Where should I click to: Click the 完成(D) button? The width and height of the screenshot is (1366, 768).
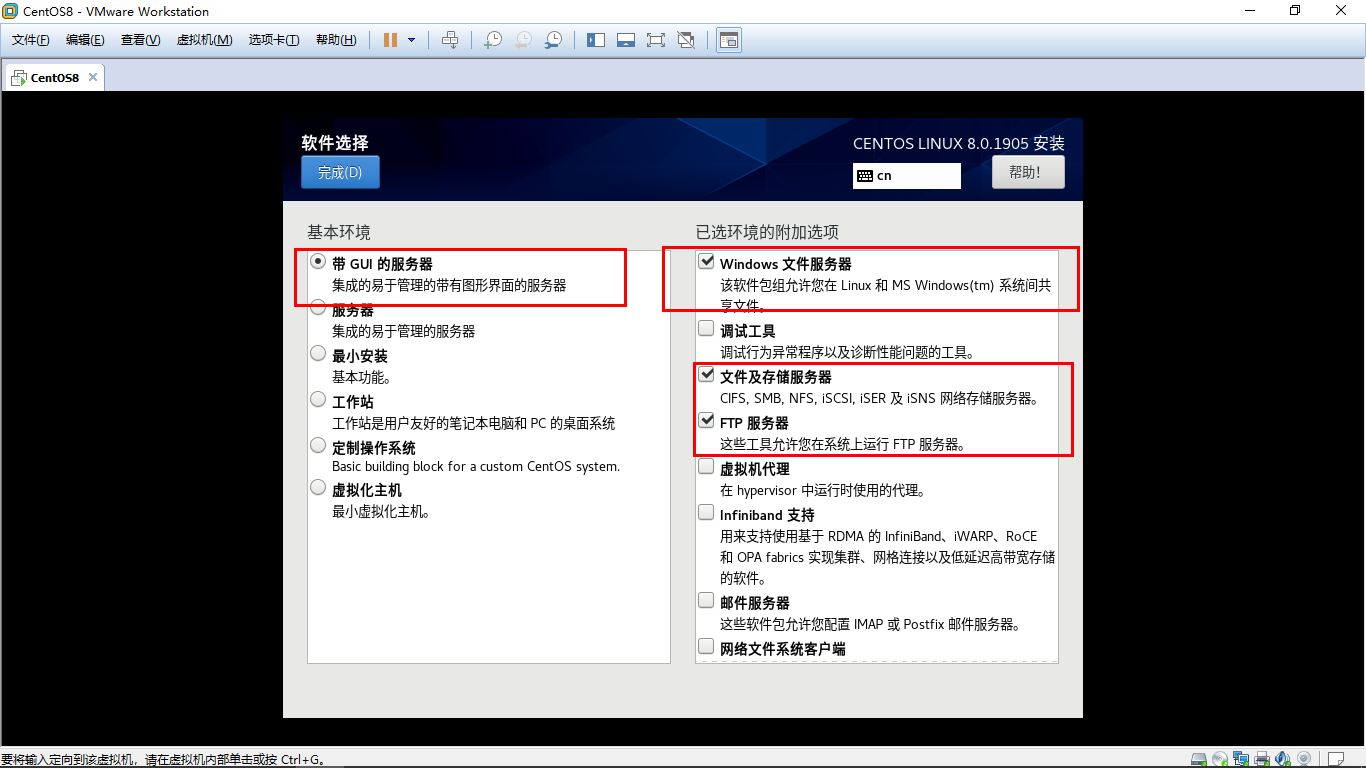click(340, 172)
